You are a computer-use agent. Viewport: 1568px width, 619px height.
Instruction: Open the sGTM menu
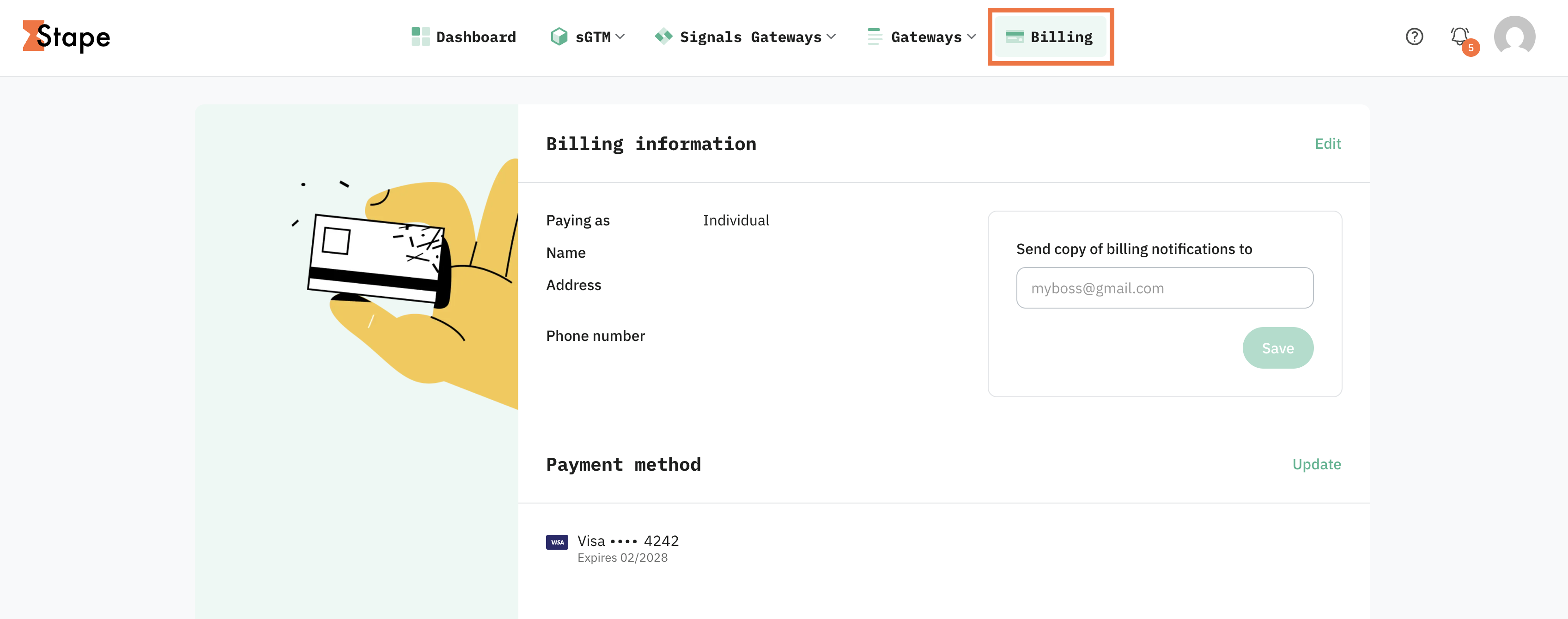click(x=587, y=37)
